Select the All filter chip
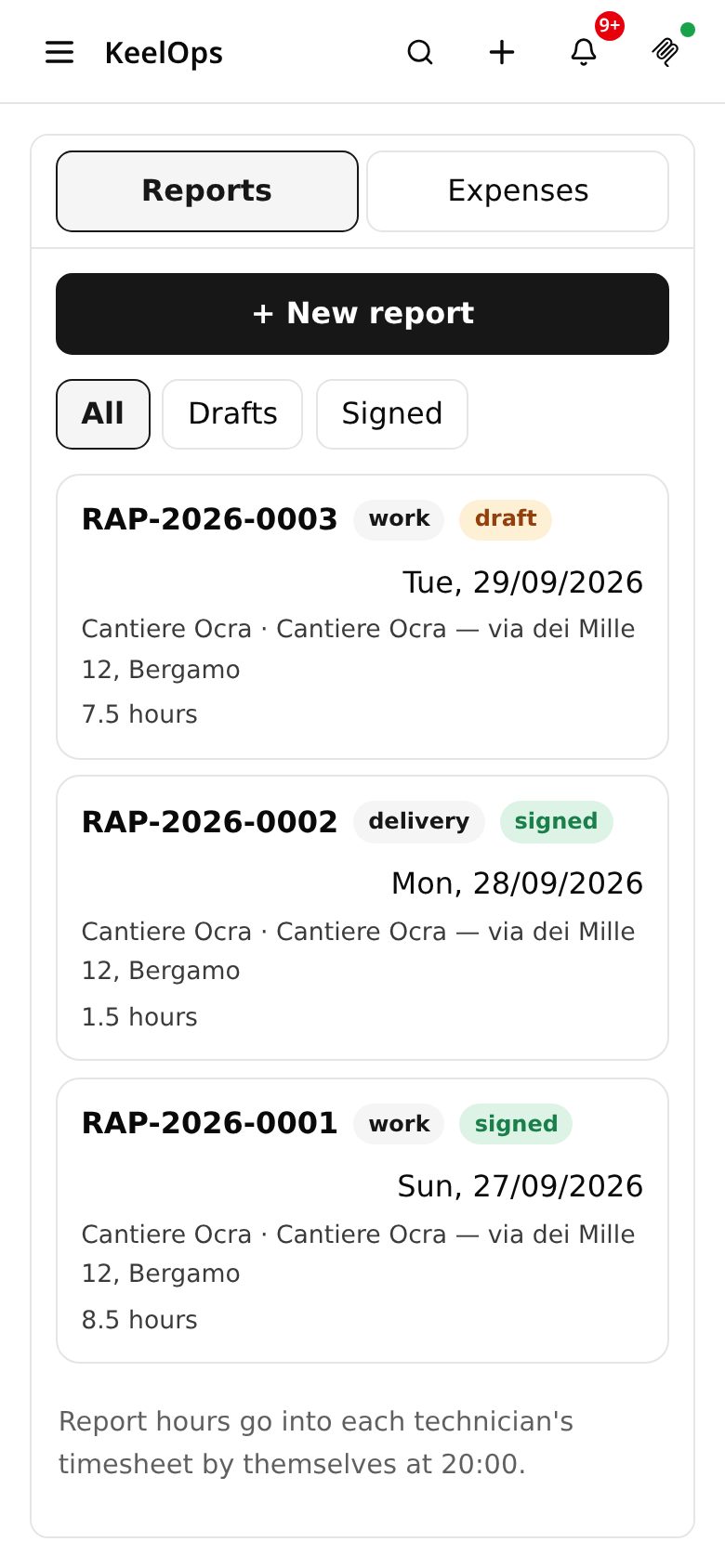 [103, 414]
